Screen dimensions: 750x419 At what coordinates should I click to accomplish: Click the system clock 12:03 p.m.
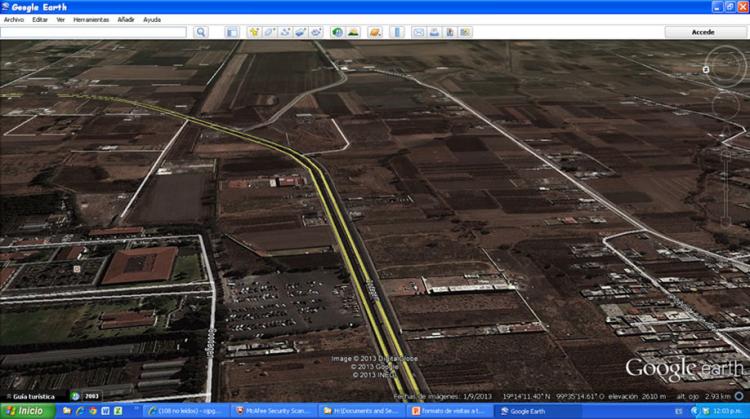(729, 411)
